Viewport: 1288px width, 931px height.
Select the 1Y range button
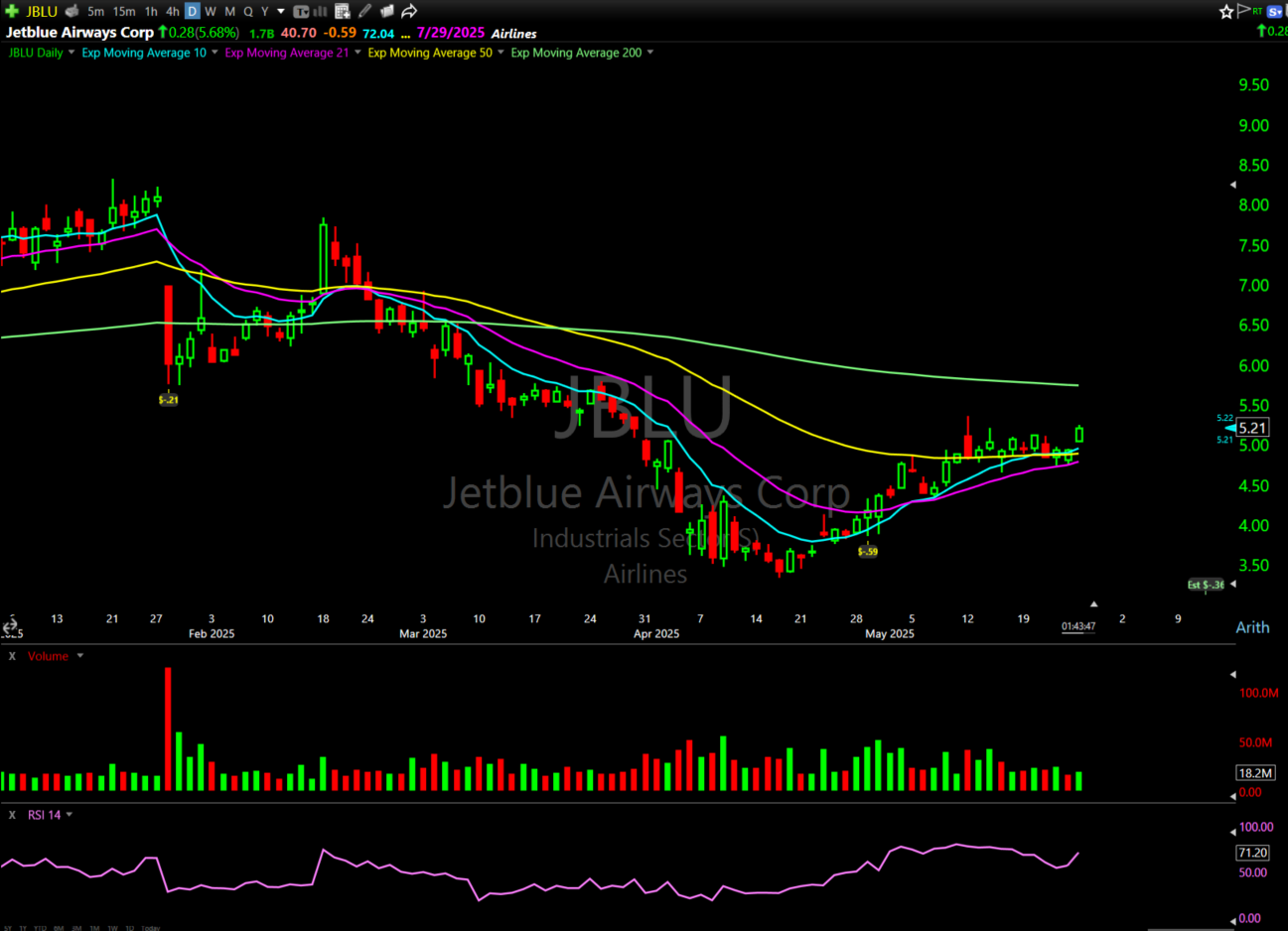23,928
